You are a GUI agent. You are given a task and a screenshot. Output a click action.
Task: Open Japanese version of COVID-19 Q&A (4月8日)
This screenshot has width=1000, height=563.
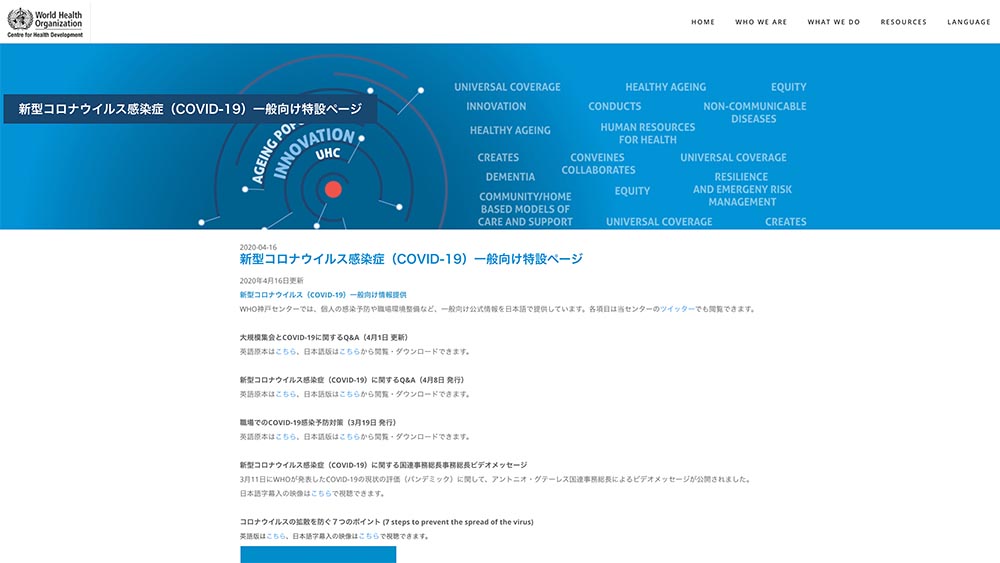coord(350,394)
